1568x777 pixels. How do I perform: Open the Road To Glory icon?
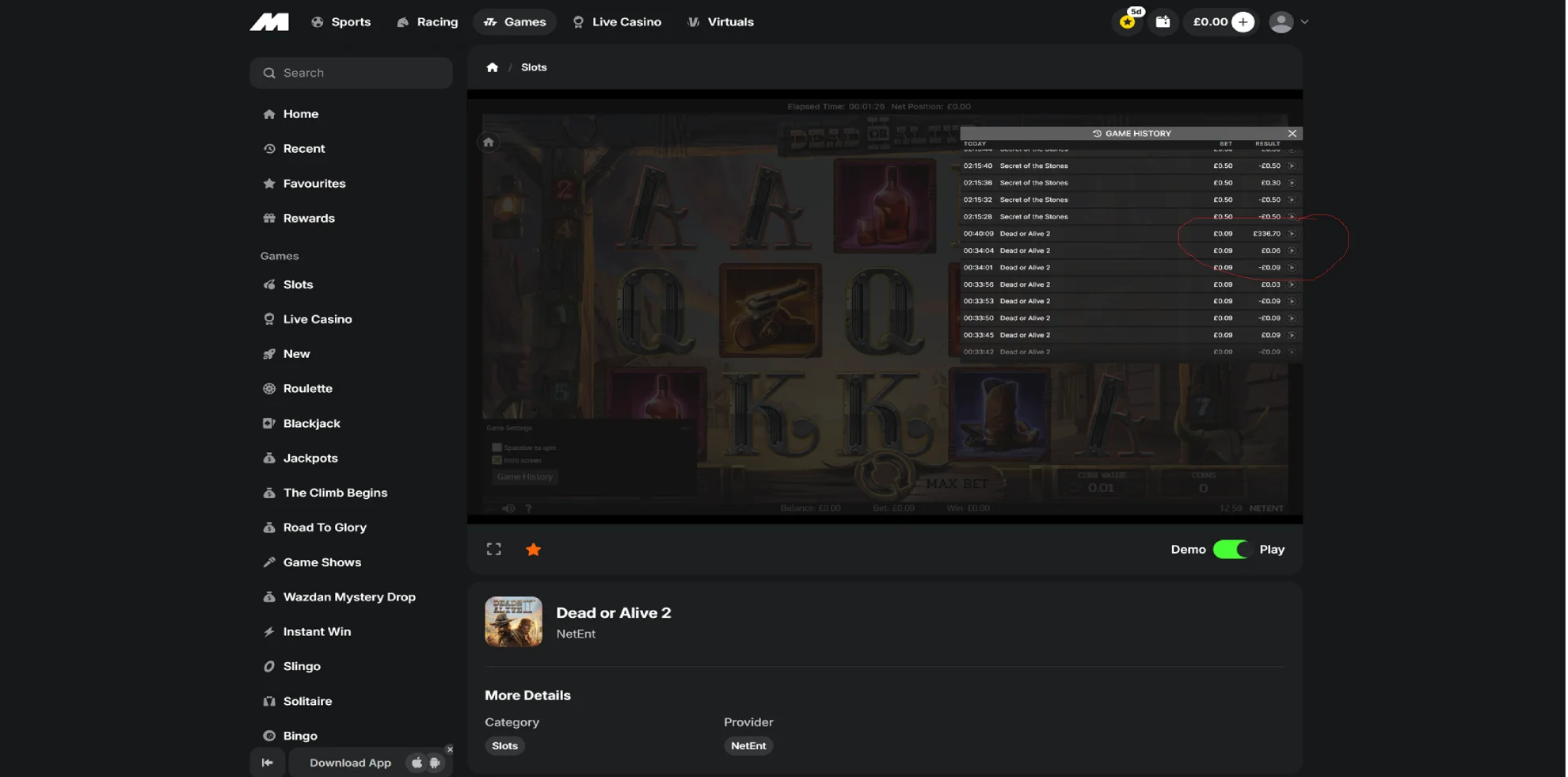click(269, 528)
